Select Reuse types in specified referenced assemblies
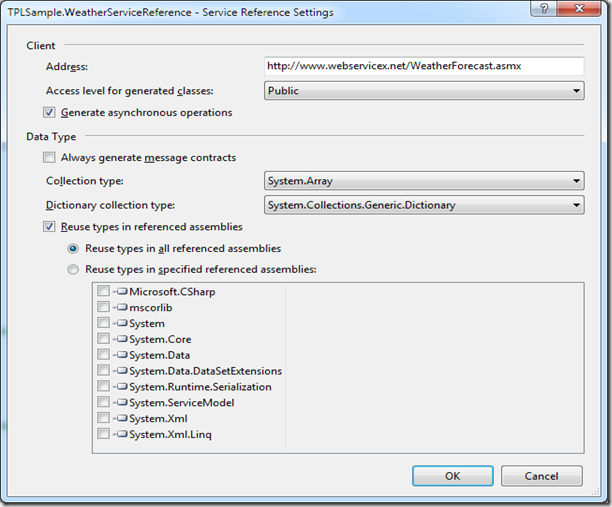 click(x=73, y=269)
